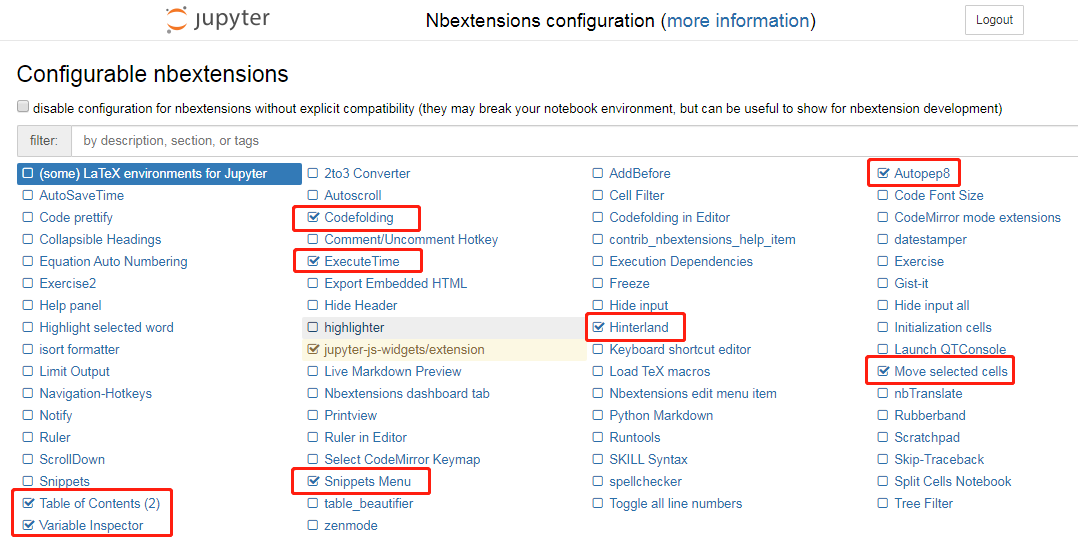Screen dimensions: 1078x541
Task: Enable the Collapsible Headings extension
Action: [x=29, y=239]
